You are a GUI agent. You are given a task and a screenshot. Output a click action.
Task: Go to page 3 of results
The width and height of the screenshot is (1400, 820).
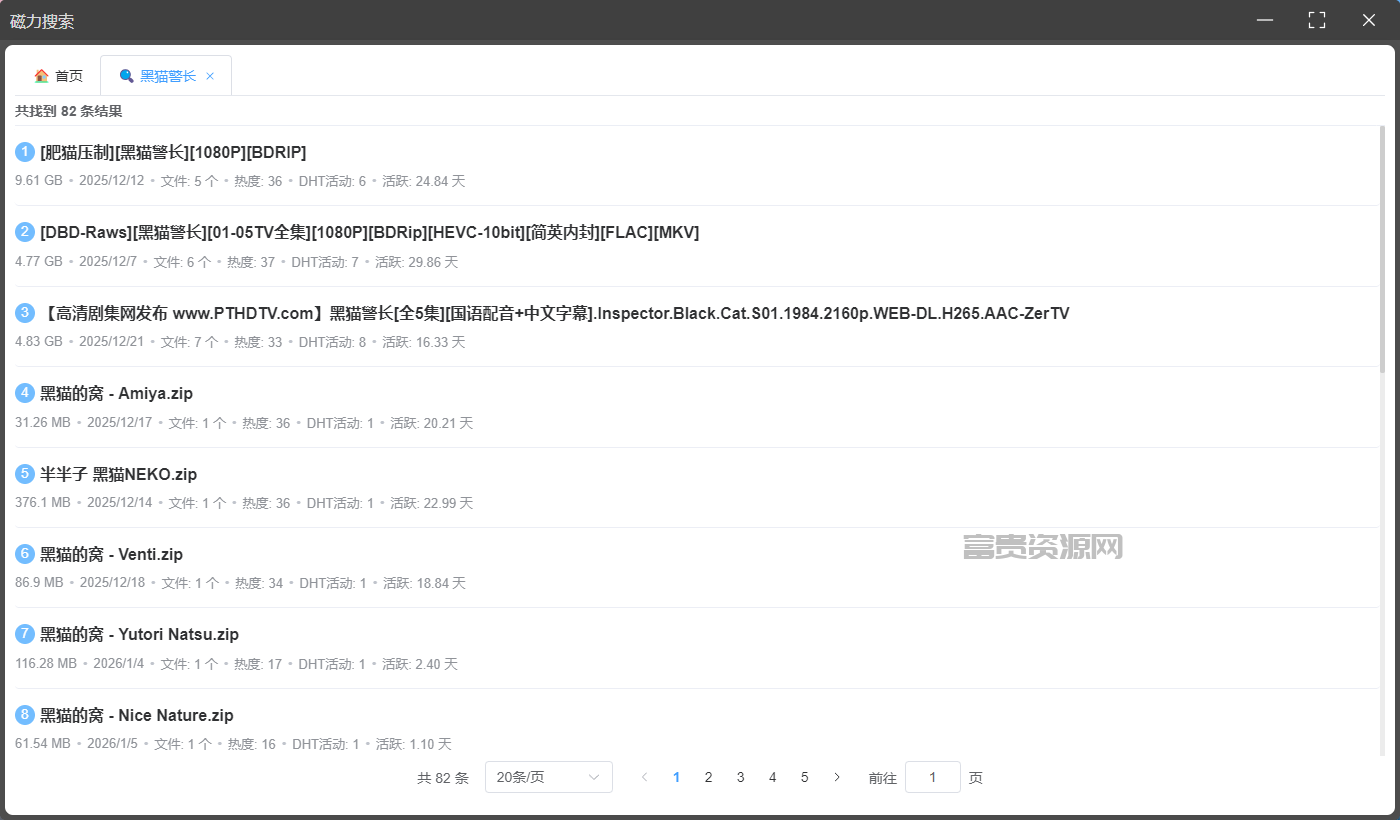740,777
